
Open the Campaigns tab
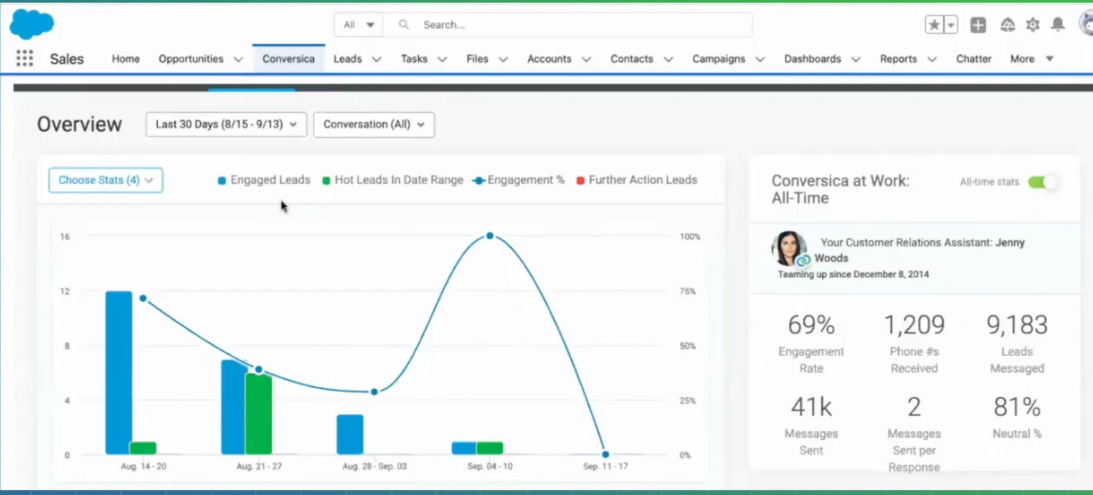[719, 59]
